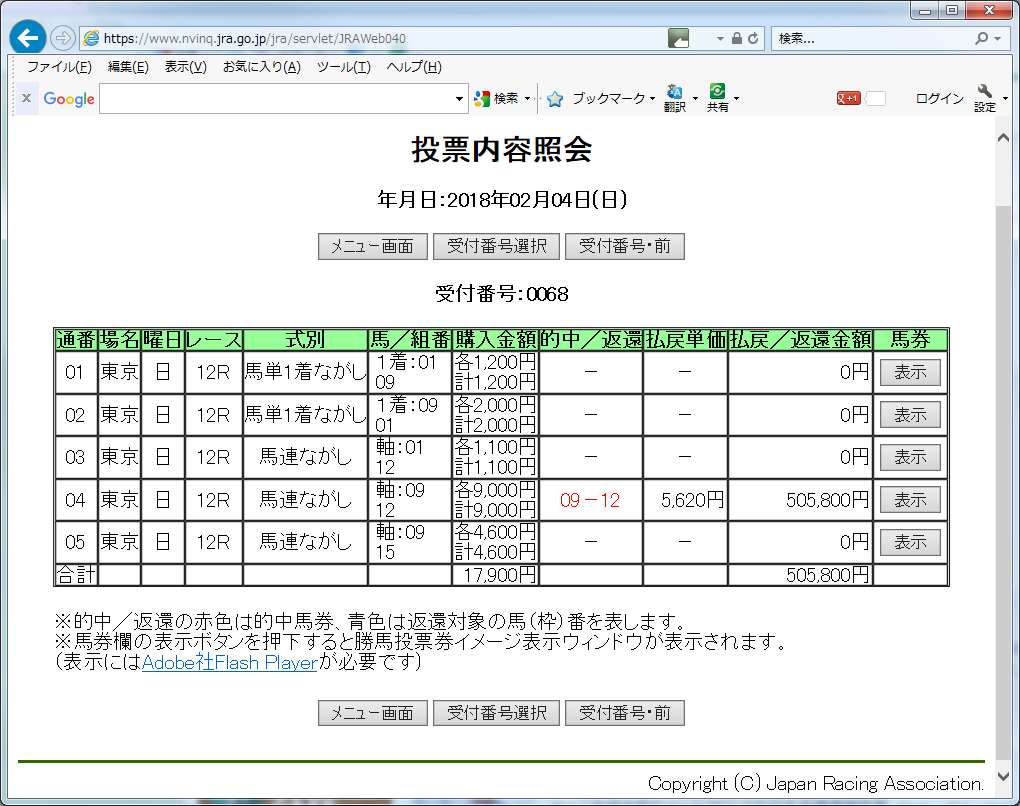Image resolution: width=1020 pixels, height=806 pixels.
Task: Click the compatibility view icon in address bar
Action: 678,38
